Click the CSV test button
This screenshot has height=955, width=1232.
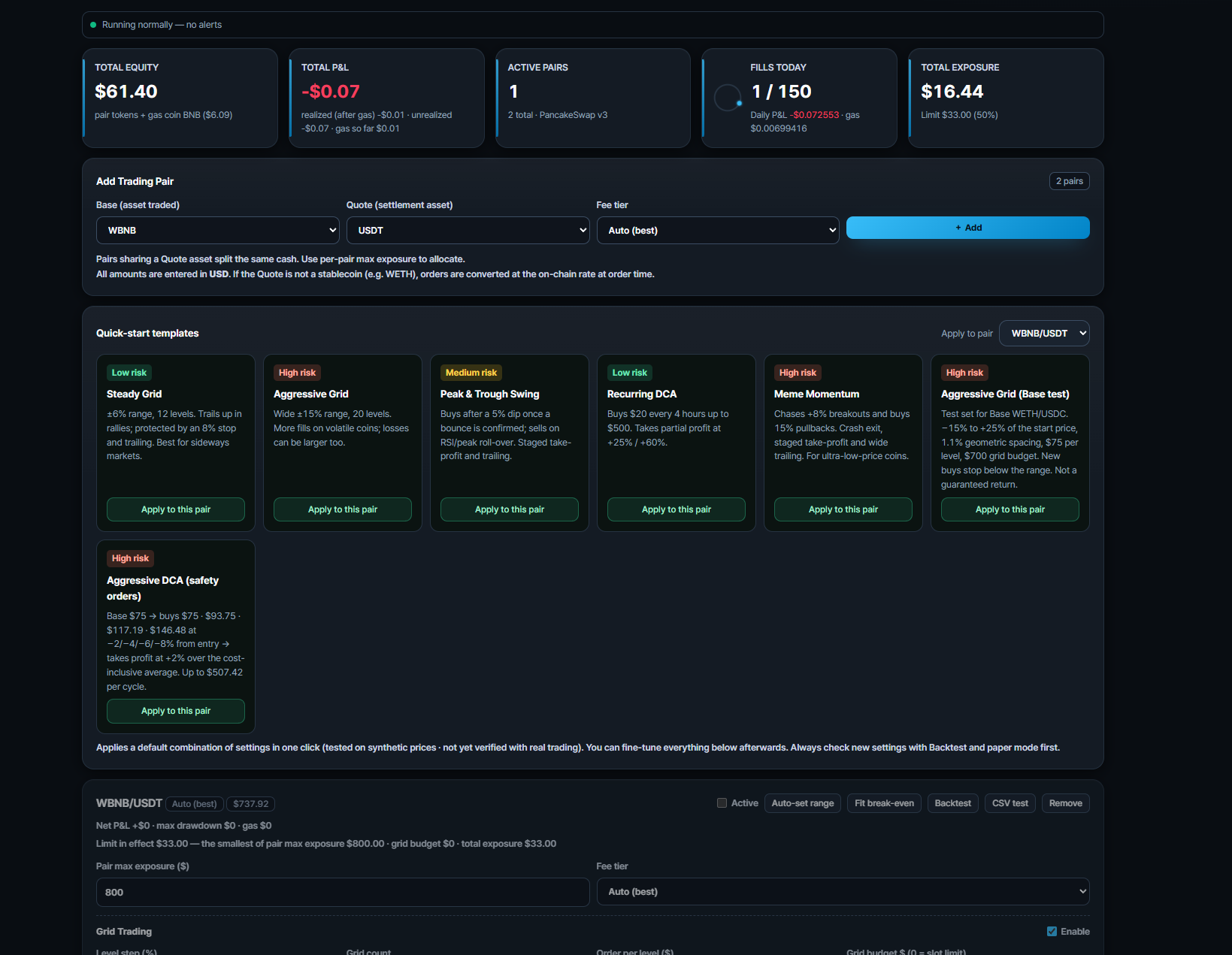tap(1010, 803)
